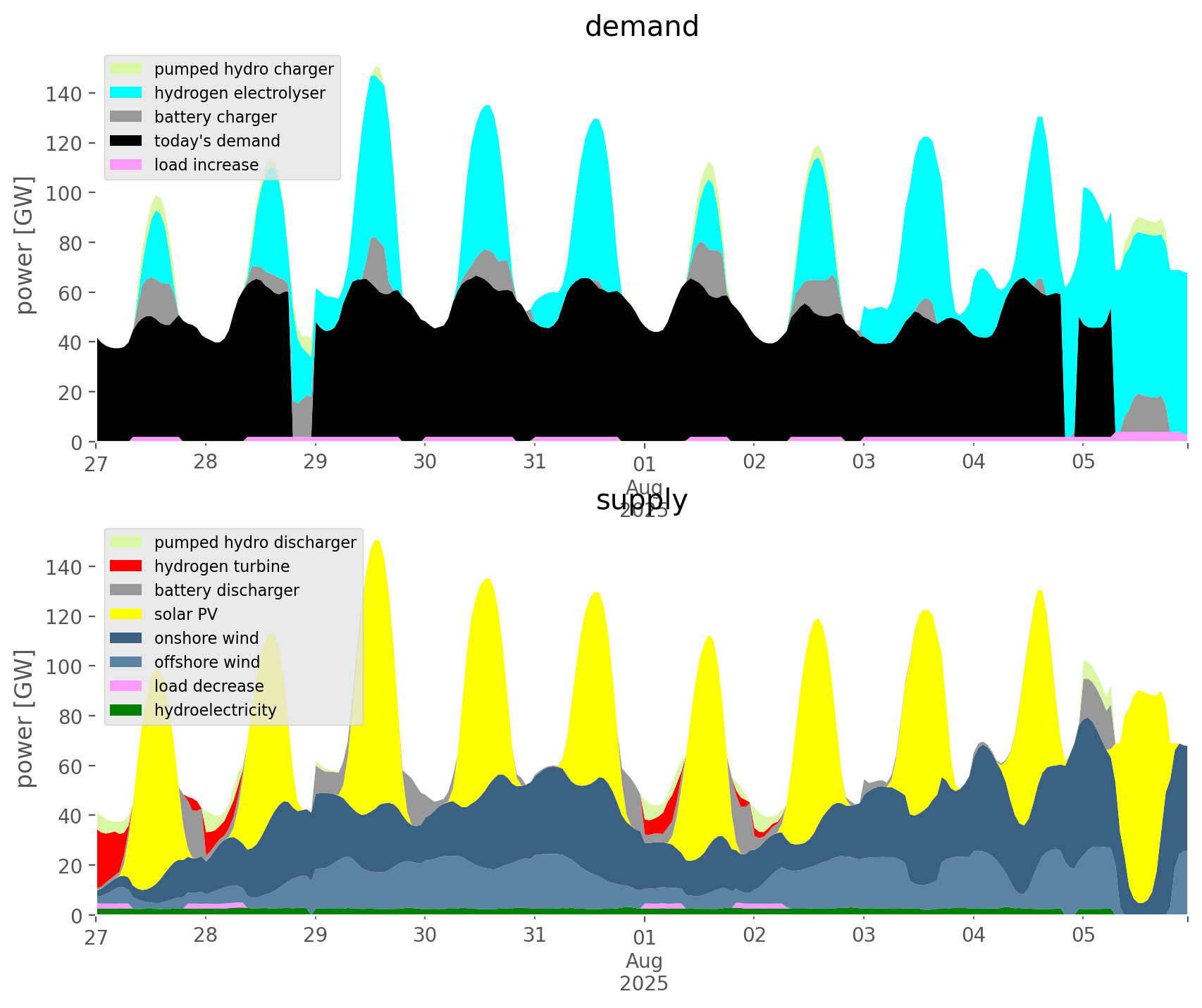1202x1008 pixels.
Task: Click the red hydrogen turbine legend swatch
Action: click(126, 566)
